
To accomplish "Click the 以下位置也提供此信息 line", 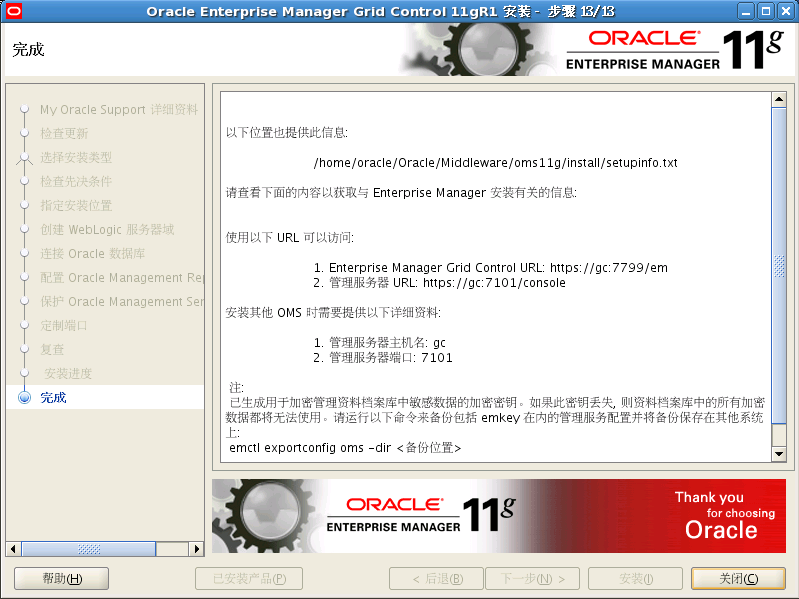I will click(x=287, y=133).
